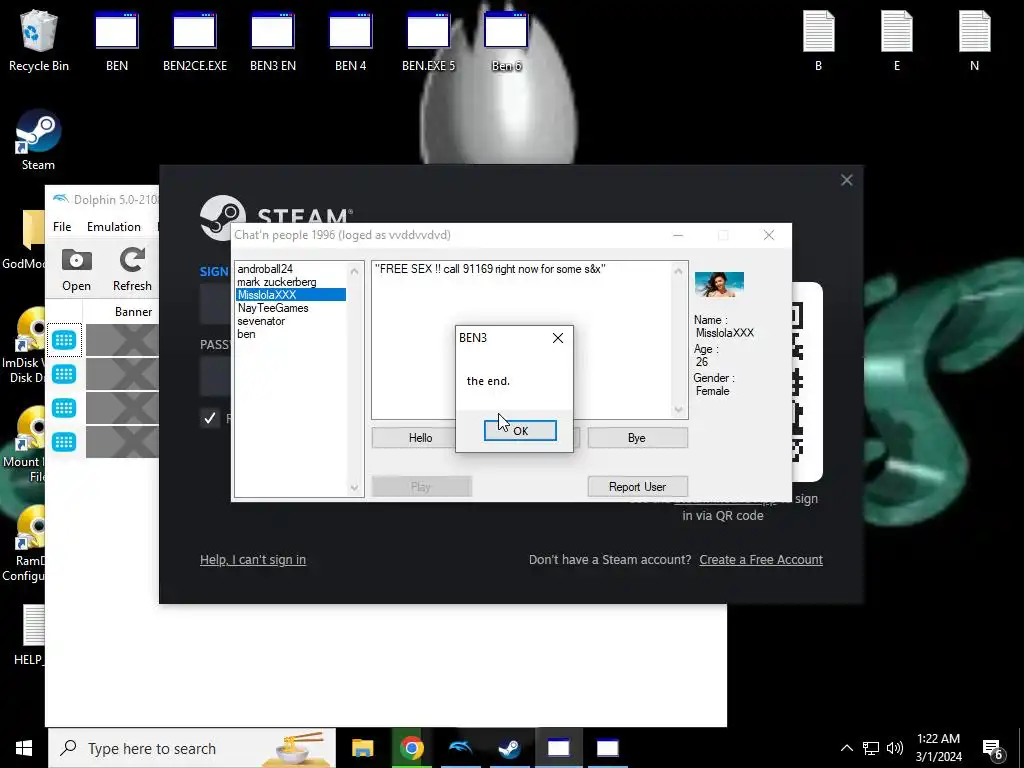Click the Banner column header in Dolphin
Screen dimensions: 1024x768
tap(133, 312)
